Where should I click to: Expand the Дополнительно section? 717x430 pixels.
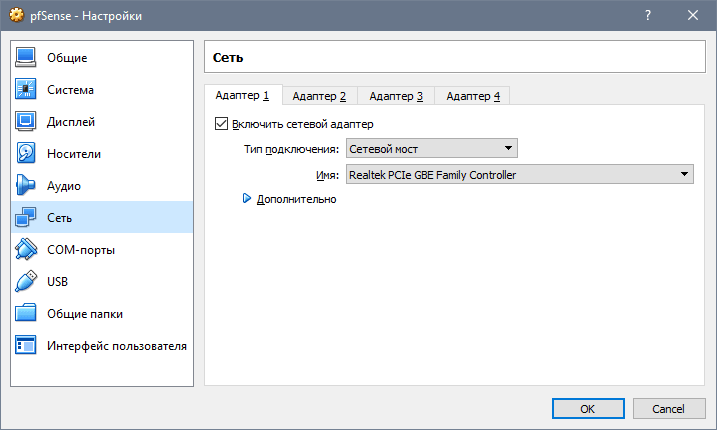point(248,199)
